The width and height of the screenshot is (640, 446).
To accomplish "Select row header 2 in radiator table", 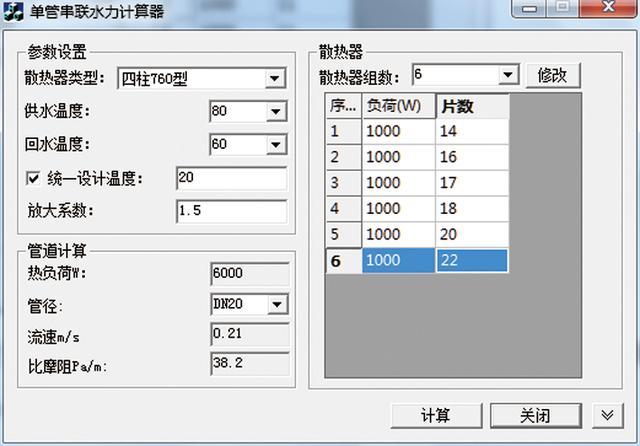I will pos(343,157).
